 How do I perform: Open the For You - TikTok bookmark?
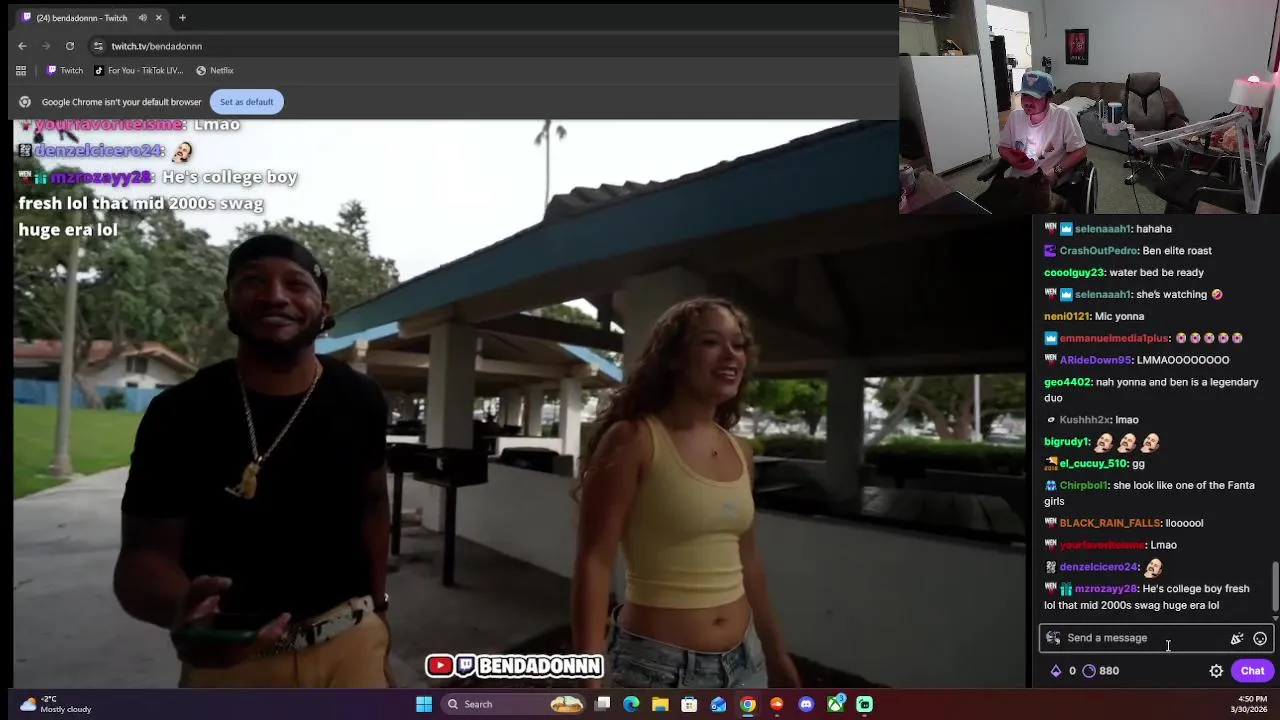tap(139, 71)
